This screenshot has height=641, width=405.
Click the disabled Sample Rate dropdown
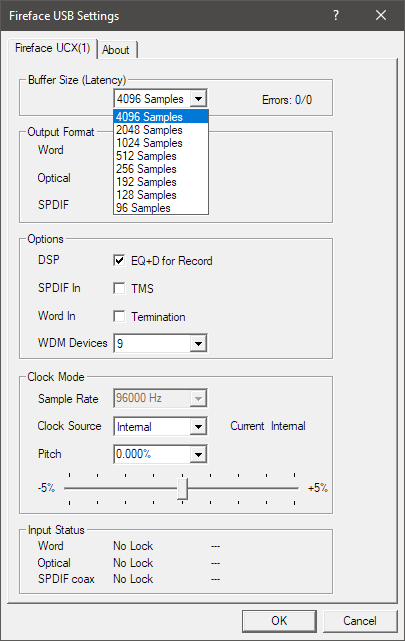click(160, 398)
